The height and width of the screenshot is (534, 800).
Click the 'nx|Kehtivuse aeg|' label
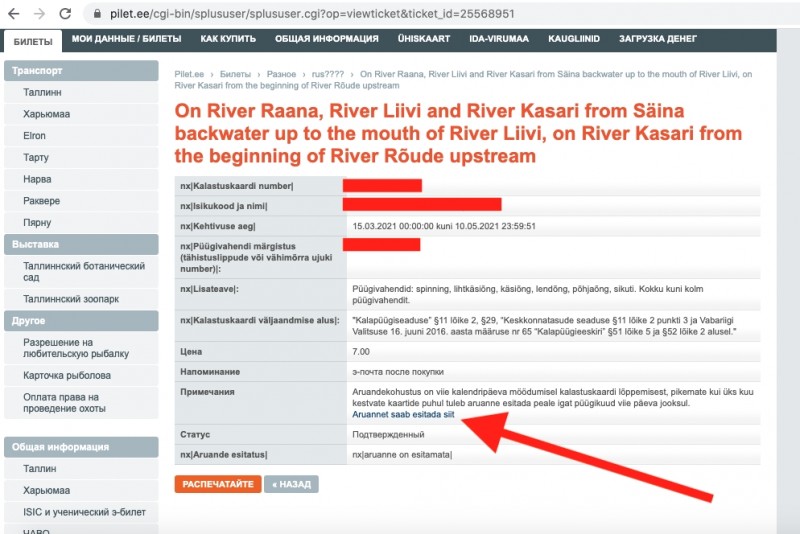pos(218,226)
